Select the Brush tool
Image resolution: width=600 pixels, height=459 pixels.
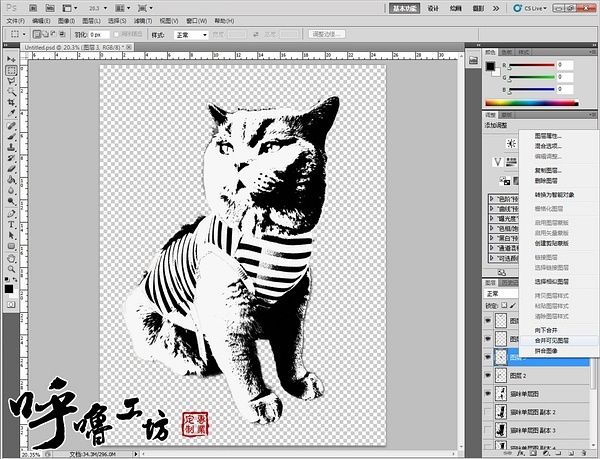tap(11, 137)
